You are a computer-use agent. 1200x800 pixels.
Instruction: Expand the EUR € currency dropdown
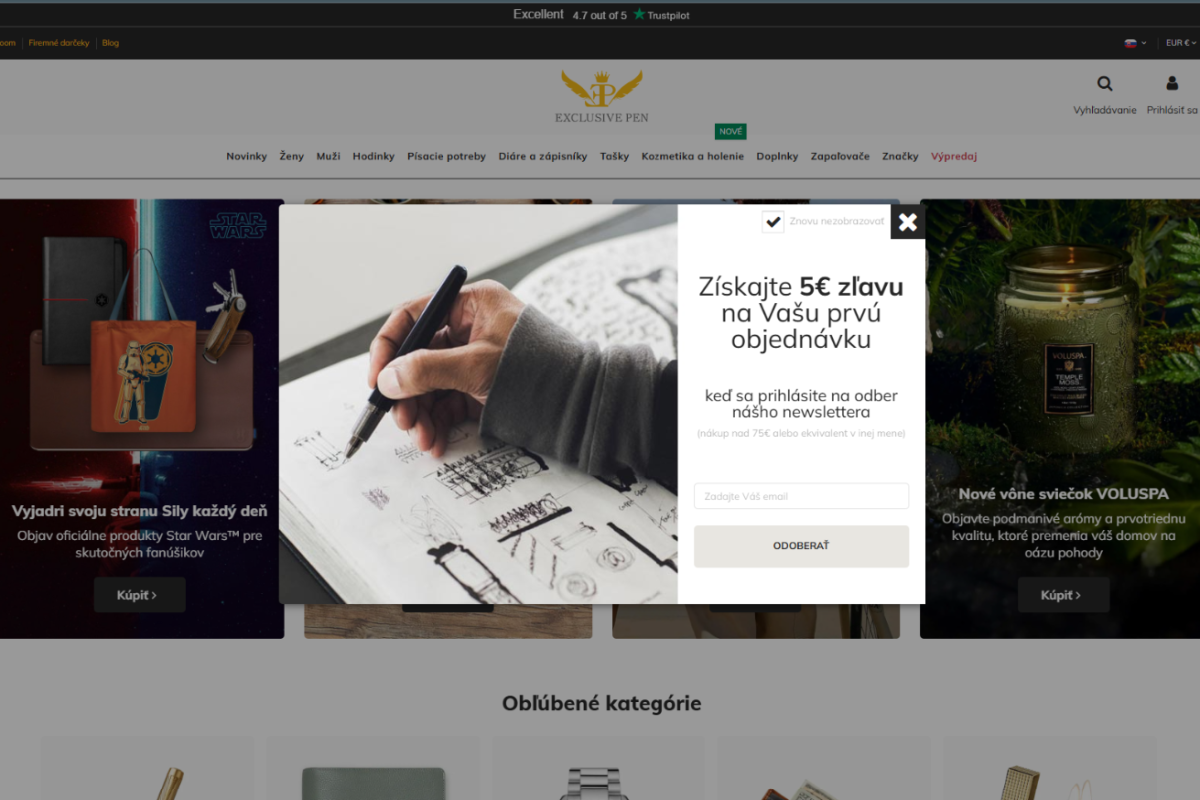pos(1181,43)
